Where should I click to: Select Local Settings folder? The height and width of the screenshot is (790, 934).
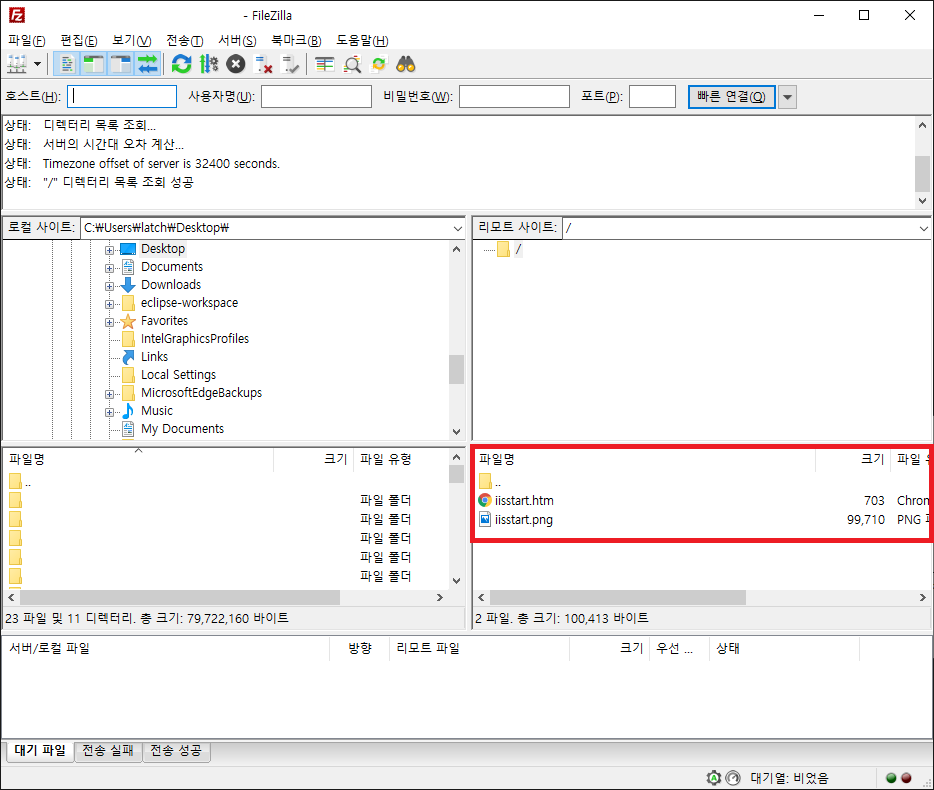pyautogui.click(x=178, y=374)
